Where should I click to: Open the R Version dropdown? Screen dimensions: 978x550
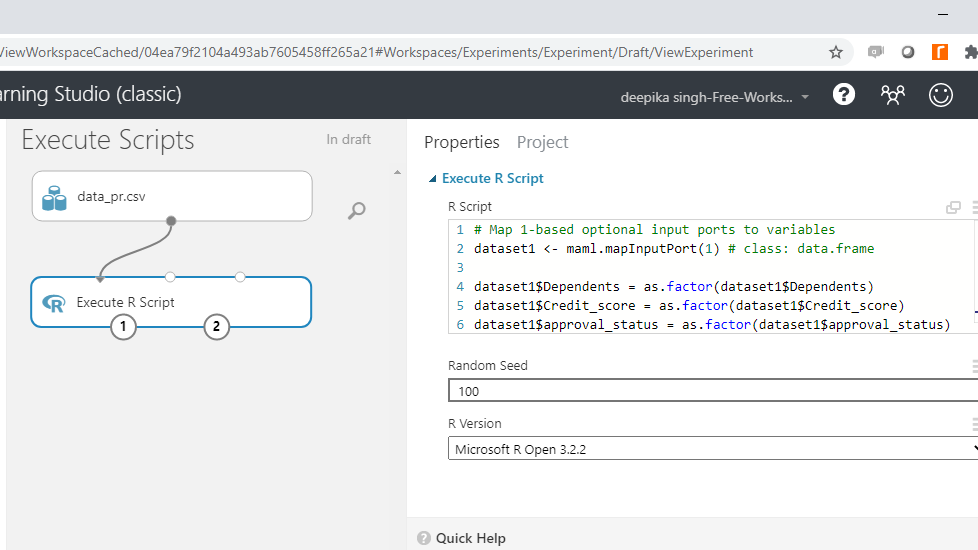pyautogui.click(x=713, y=448)
